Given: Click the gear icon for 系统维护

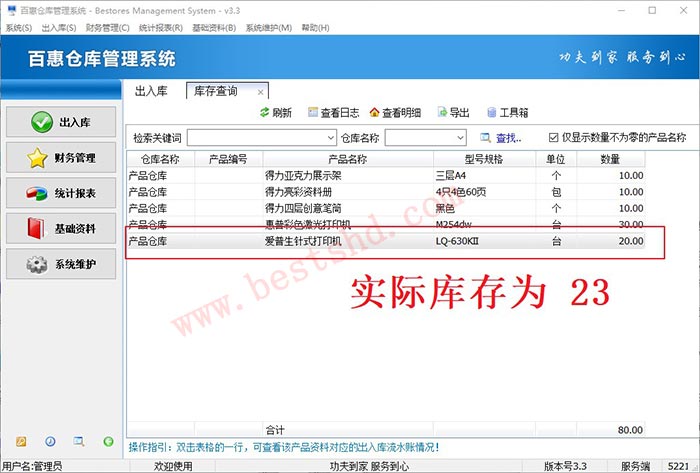Looking at the screenshot, I should click(x=37, y=264).
